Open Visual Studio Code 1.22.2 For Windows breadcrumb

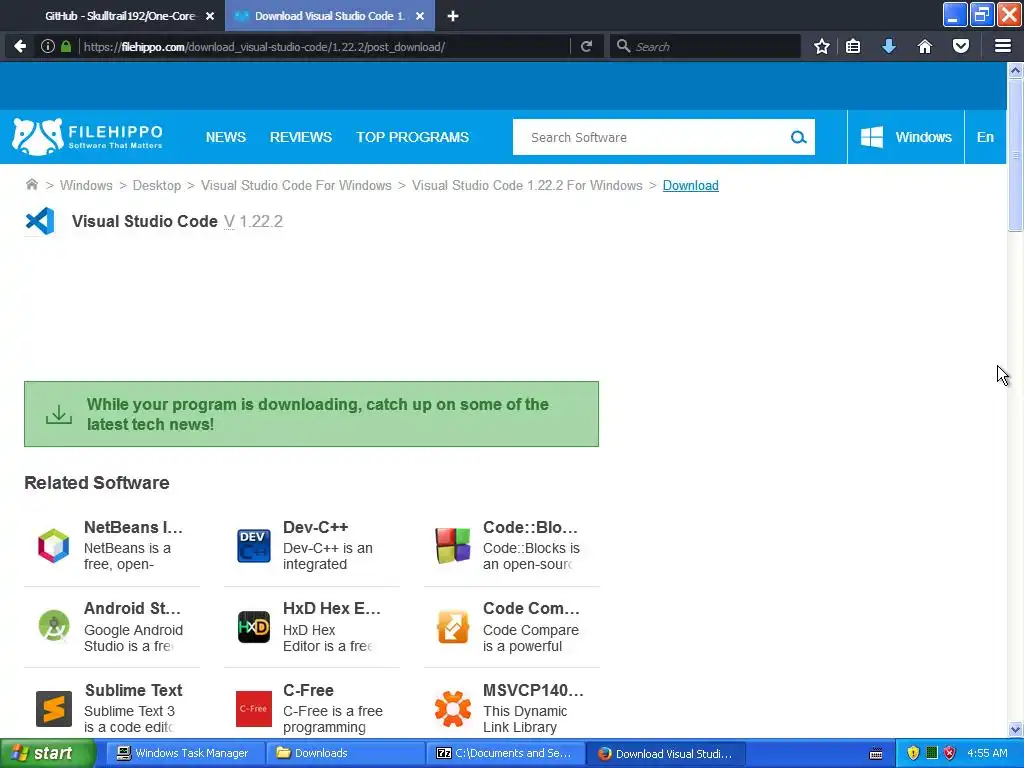[x=527, y=185]
